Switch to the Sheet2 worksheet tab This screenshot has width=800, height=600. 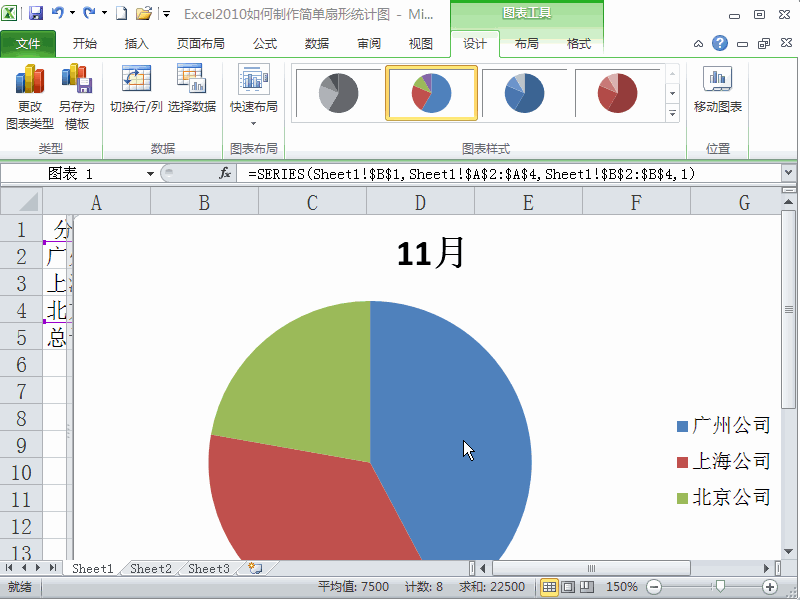[149, 568]
